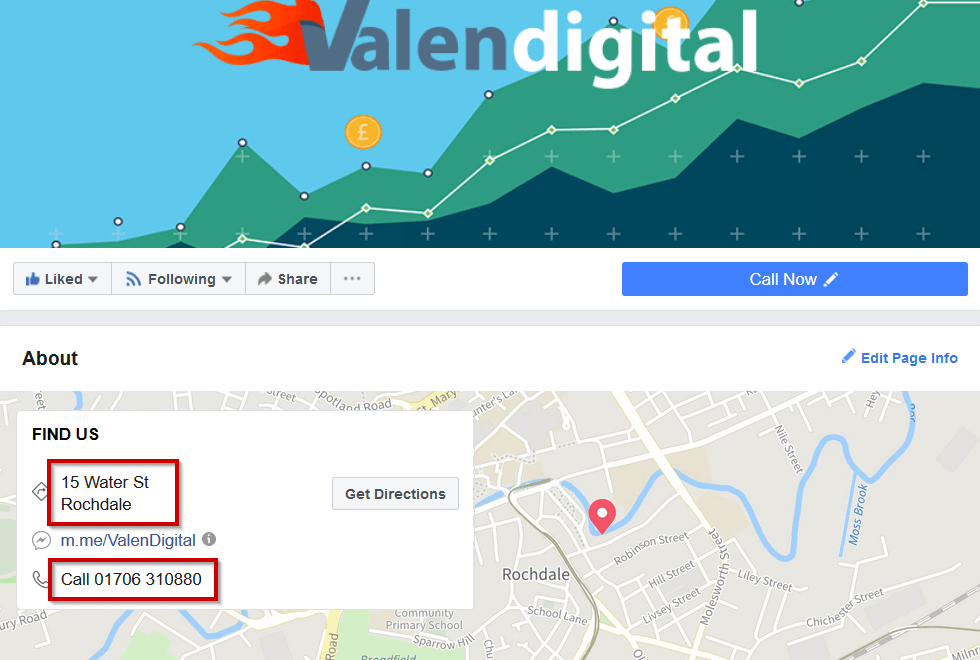Click the Get Directions button
The height and width of the screenshot is (660, 980).
395,494
